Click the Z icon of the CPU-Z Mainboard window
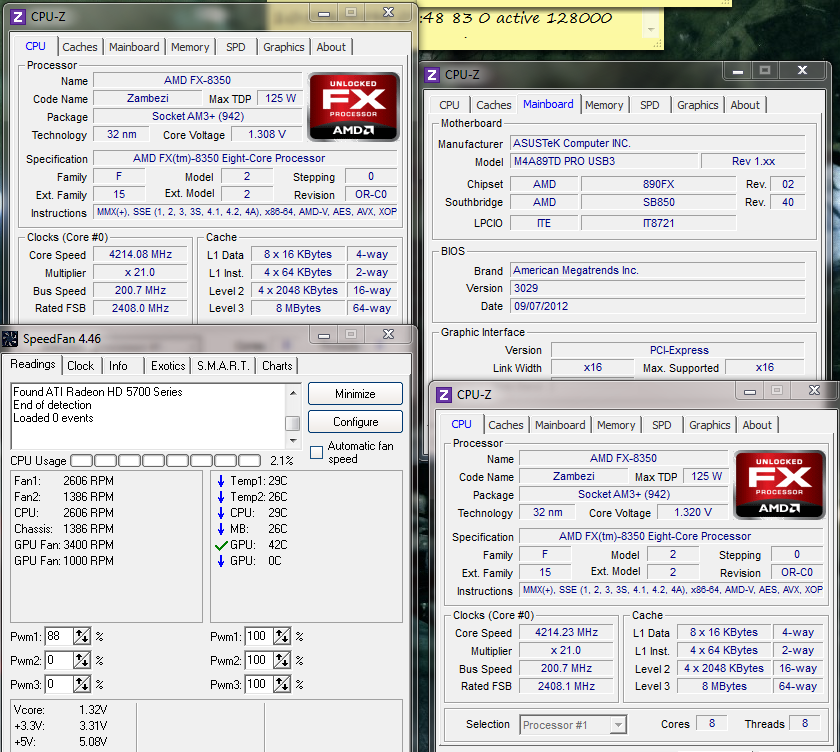The width and height of the screenshot is (840, 752). coord(432,75)
